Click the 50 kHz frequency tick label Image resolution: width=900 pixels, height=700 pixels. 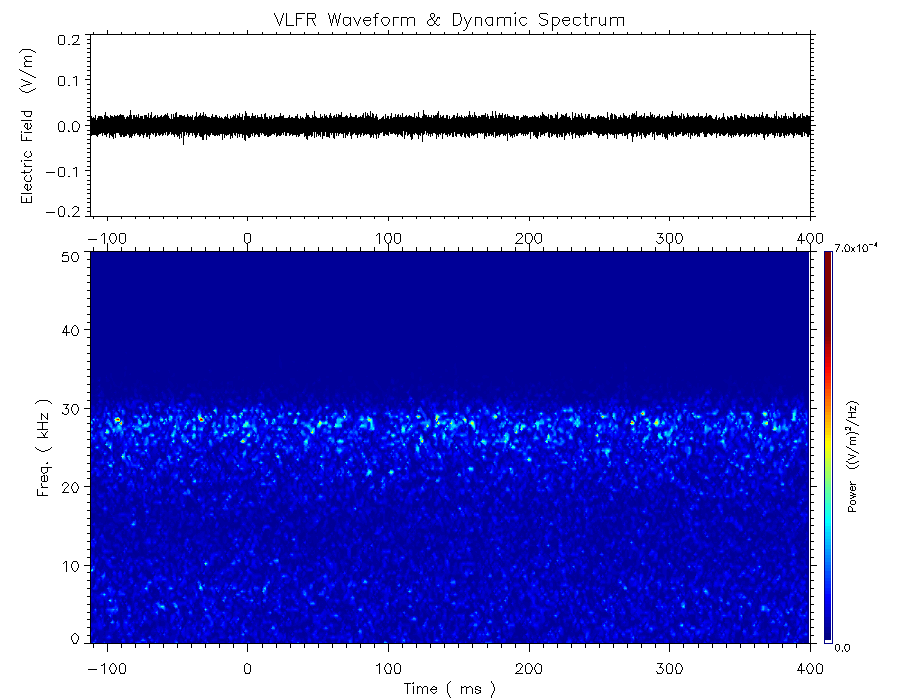(70, 256)
